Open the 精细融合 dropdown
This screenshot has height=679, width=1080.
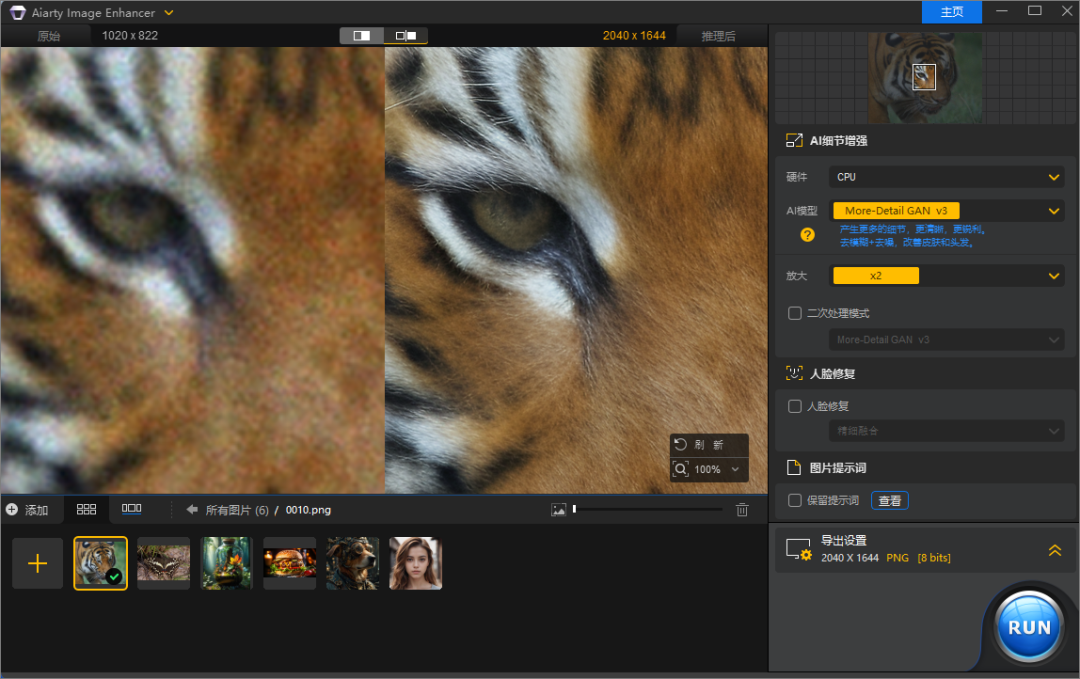(946, 431)
